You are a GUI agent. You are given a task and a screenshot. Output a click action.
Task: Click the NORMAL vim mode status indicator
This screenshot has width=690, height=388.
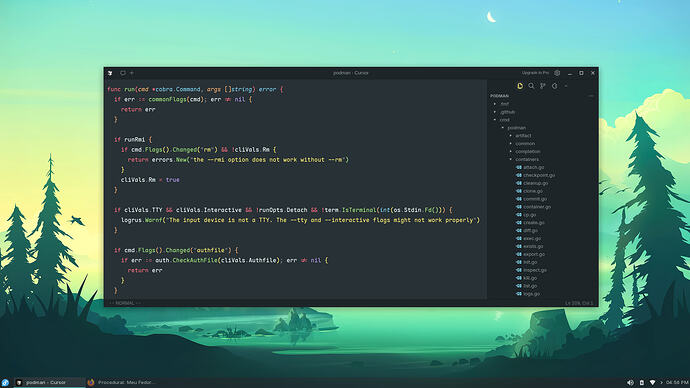point(125,303)
